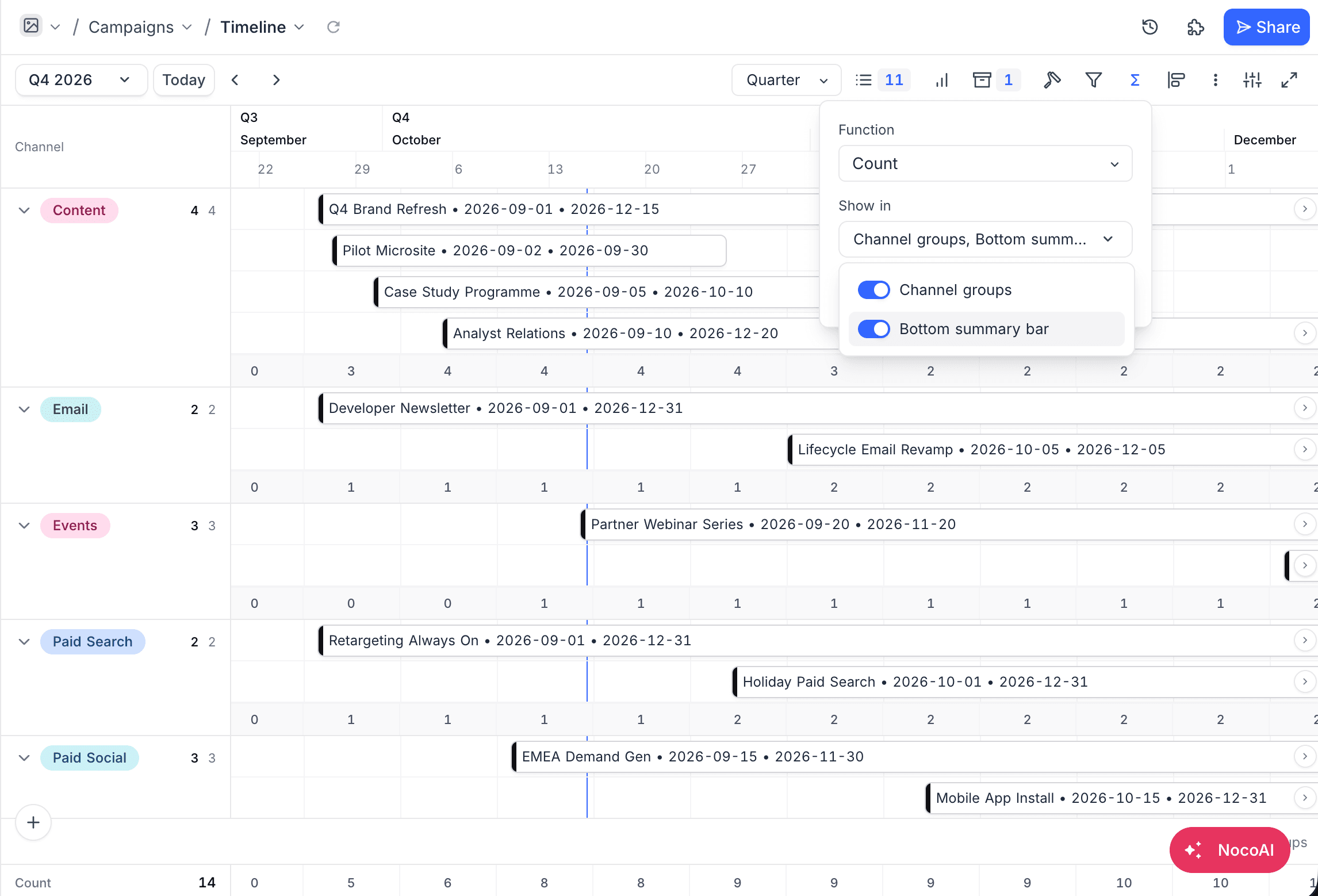Collapse the Content group

[24, 210]
